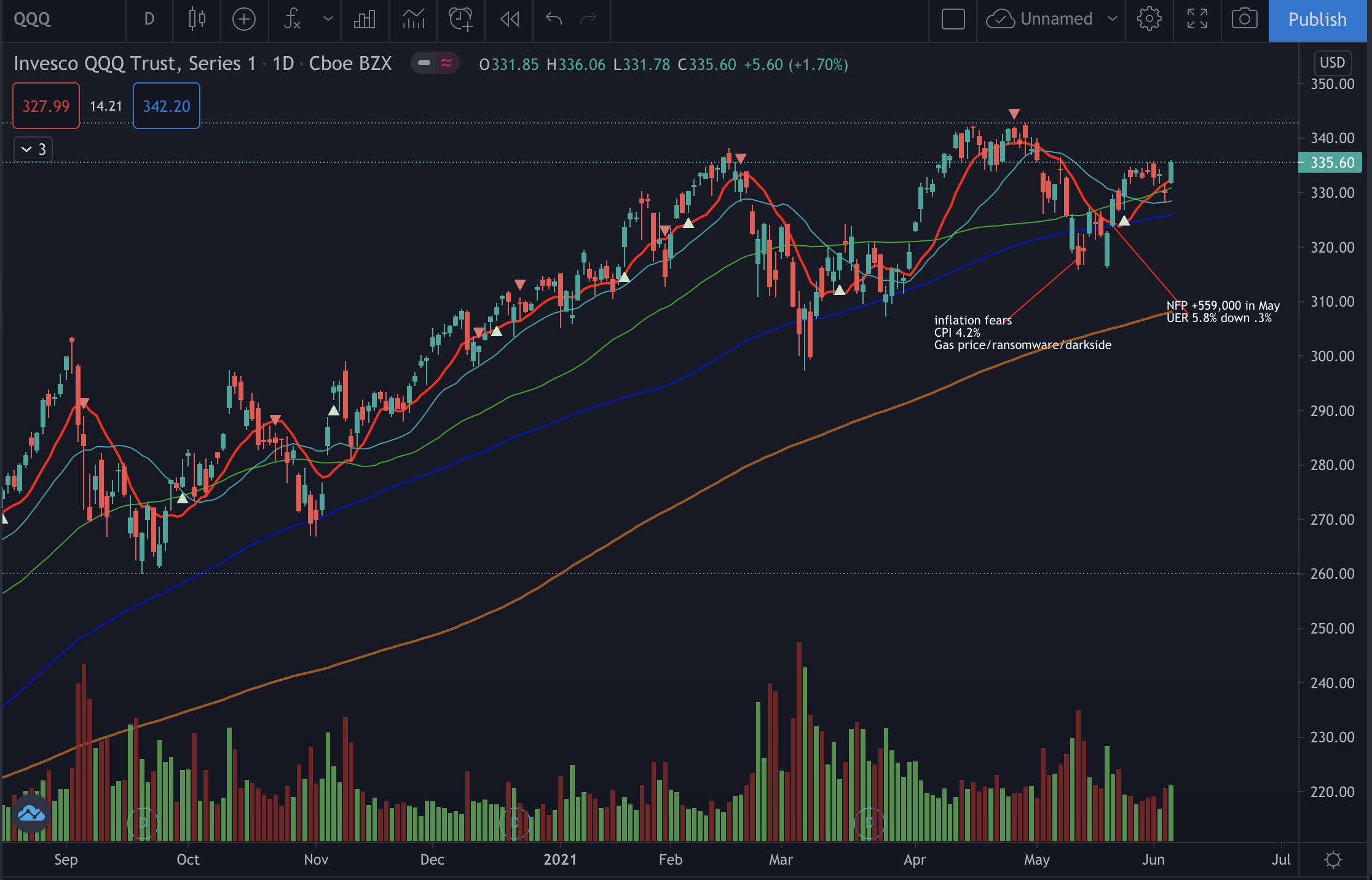Click the red down-arrow above the late-April peak

coord(1014,114)
